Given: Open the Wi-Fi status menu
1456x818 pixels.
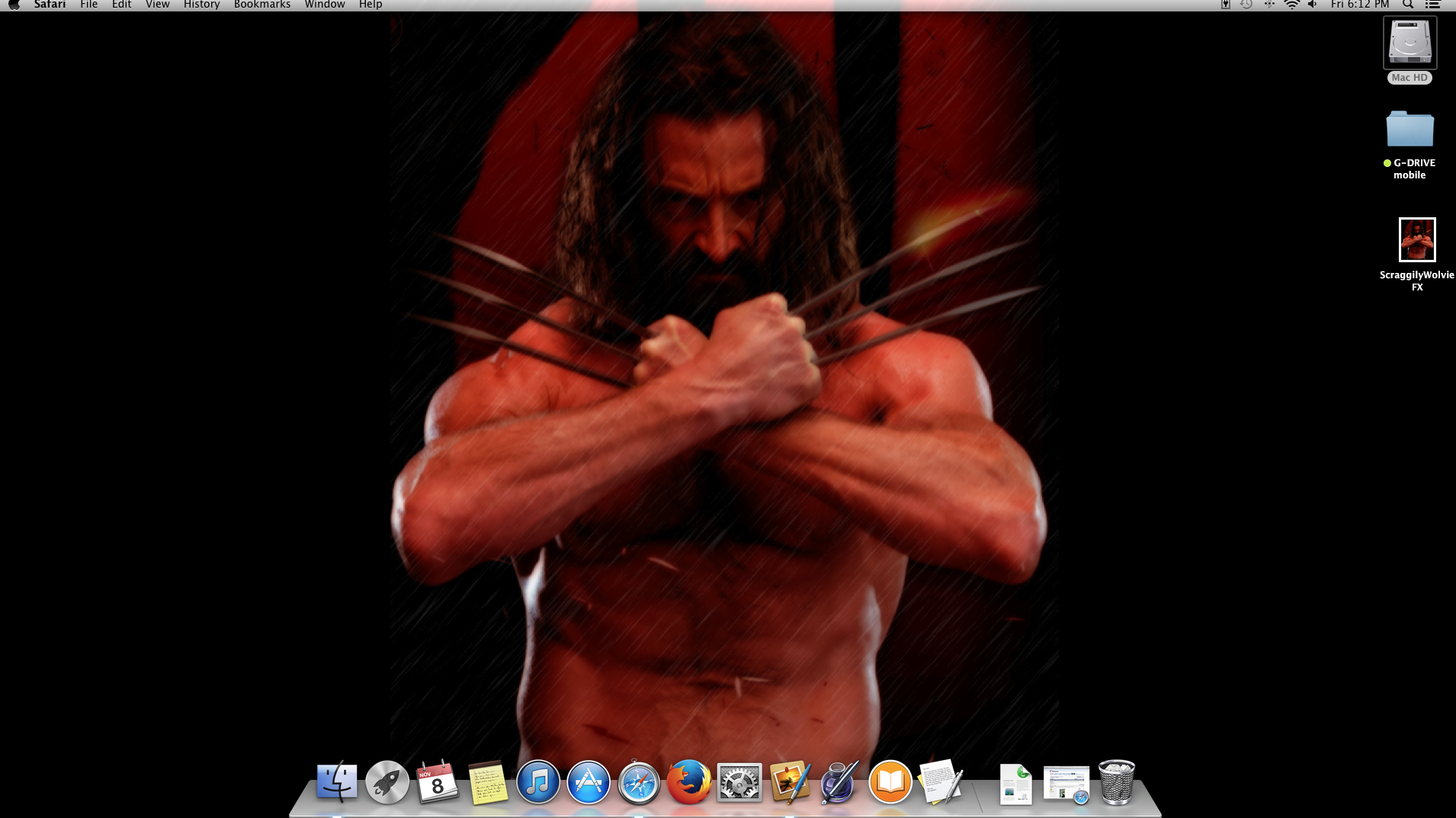Looking at the screenshot, I should click(1291, 5).
